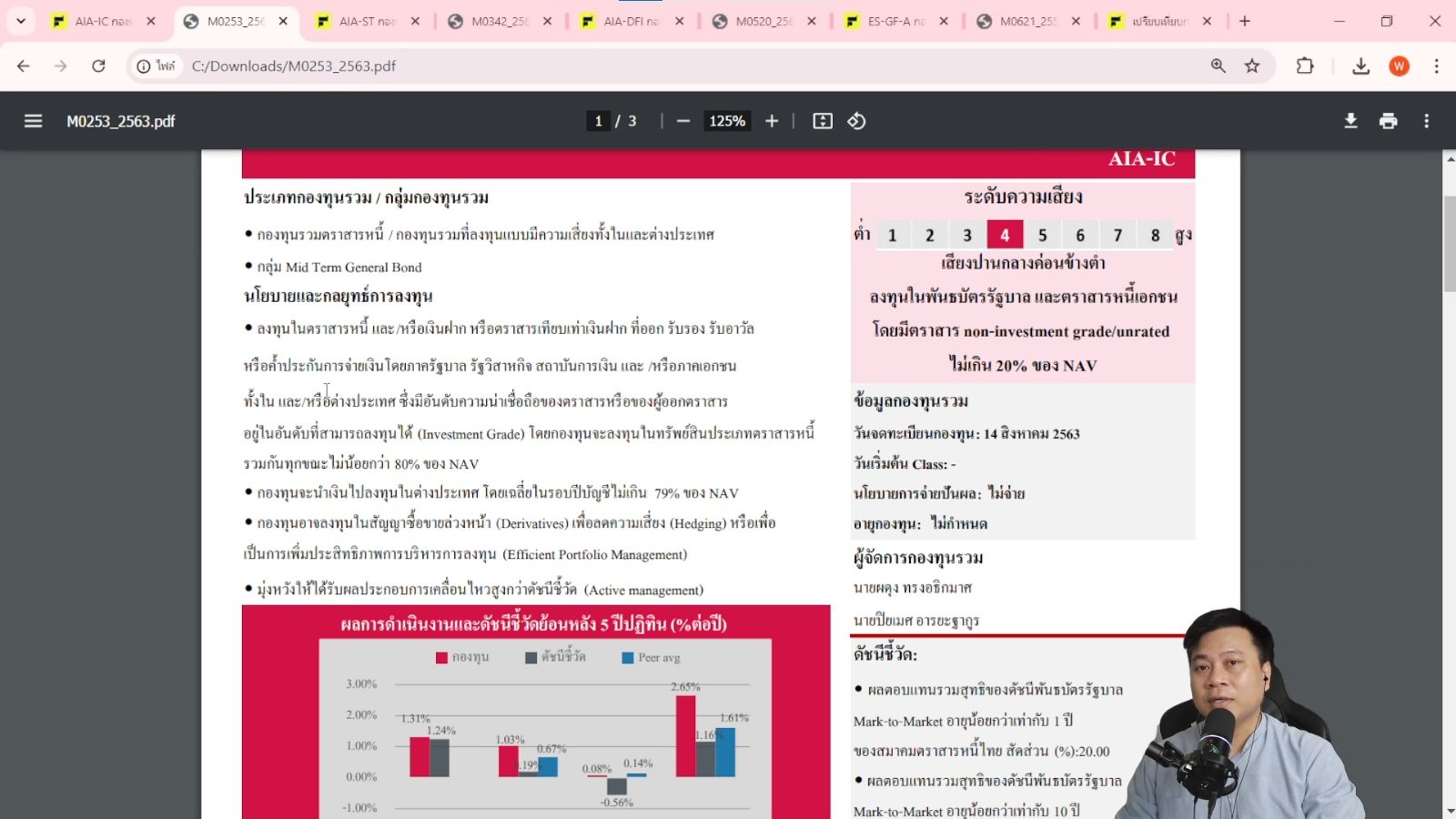Viewport: 1456px width, 819px height.
Task: Close the AIA-IC tab
Action: pyautogui.click(x=151, y=21)
